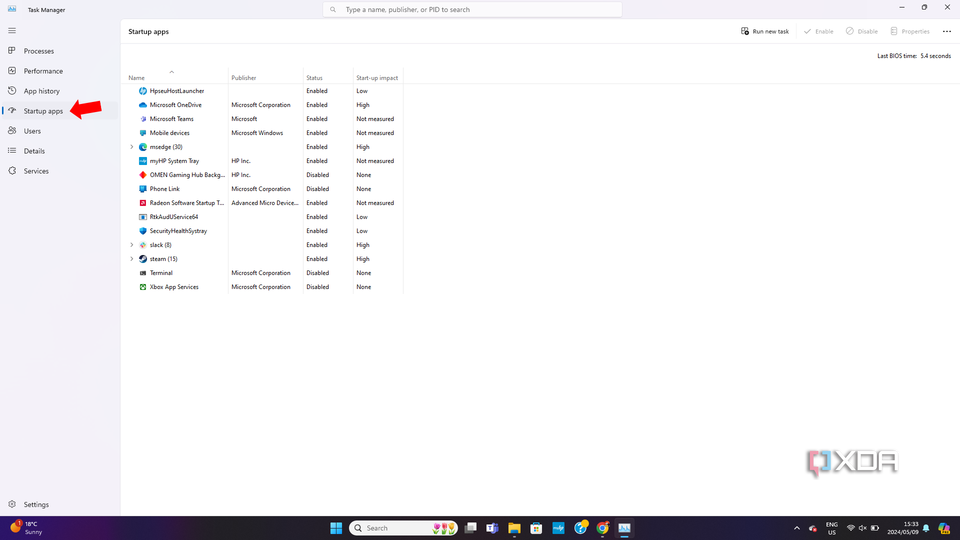960x540 pixels.
Task: Expand the msedge (30) group
Action: [x=132, y=147]
